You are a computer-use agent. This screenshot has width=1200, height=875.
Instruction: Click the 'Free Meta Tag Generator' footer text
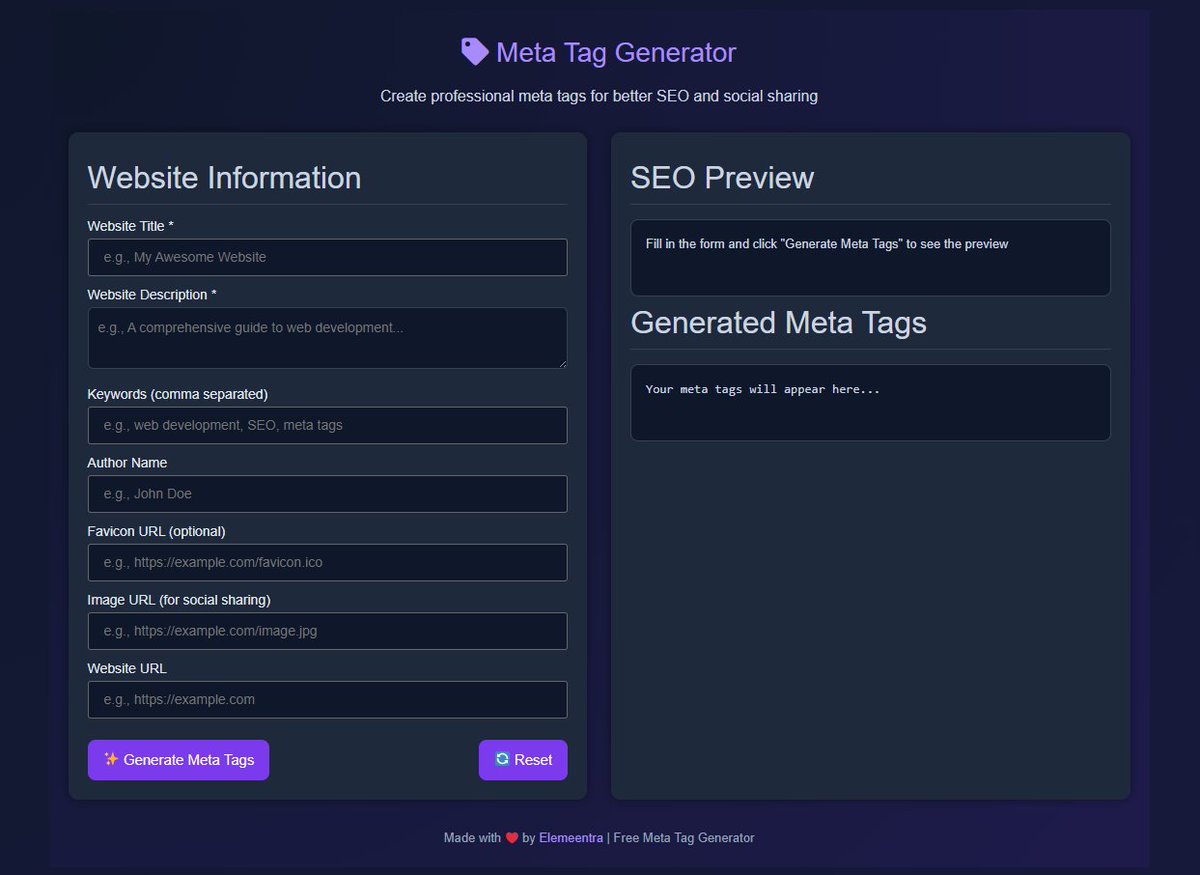pos(684,838)
